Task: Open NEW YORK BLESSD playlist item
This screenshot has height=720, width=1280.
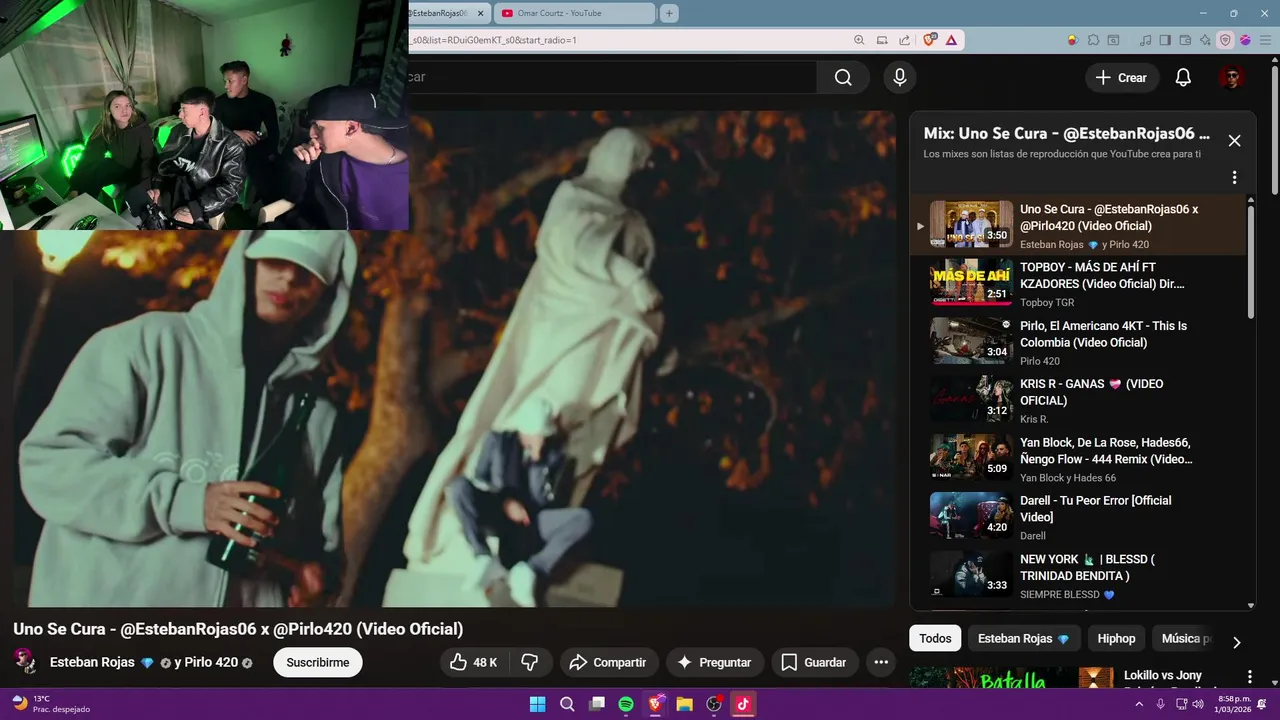Action: click(1080, 575)
